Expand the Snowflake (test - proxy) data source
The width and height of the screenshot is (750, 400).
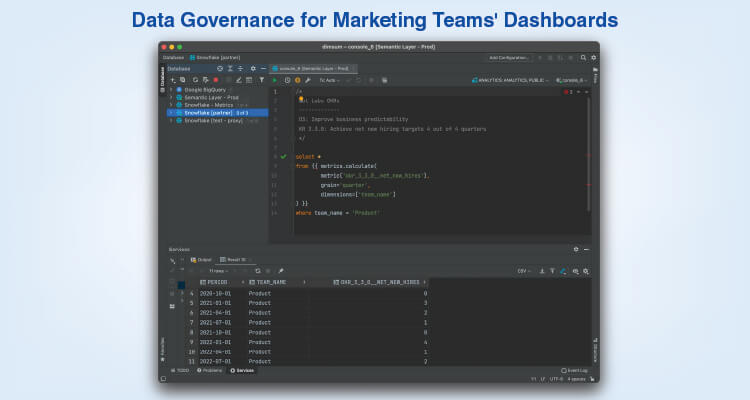[171, 121]
